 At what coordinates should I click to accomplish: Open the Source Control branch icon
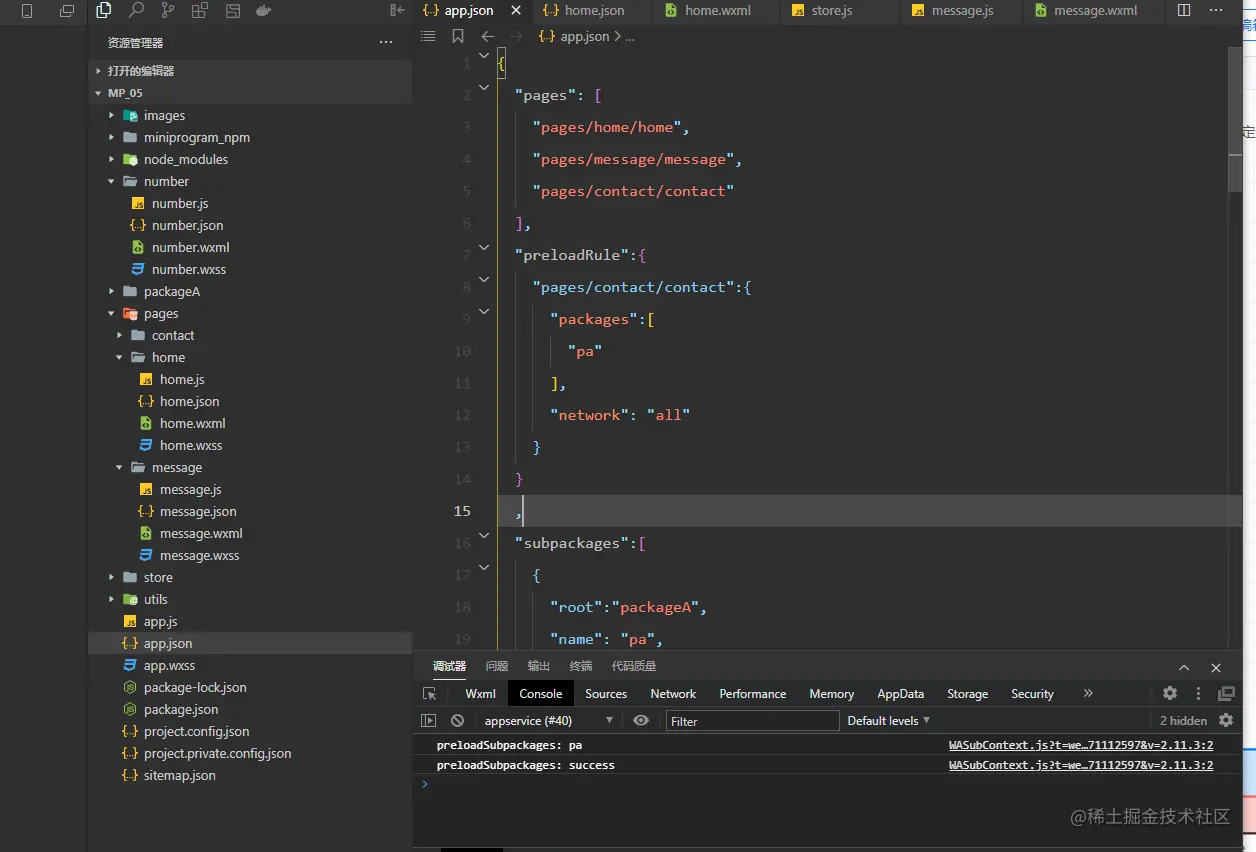pyautogui.click(x=167, y=11)
